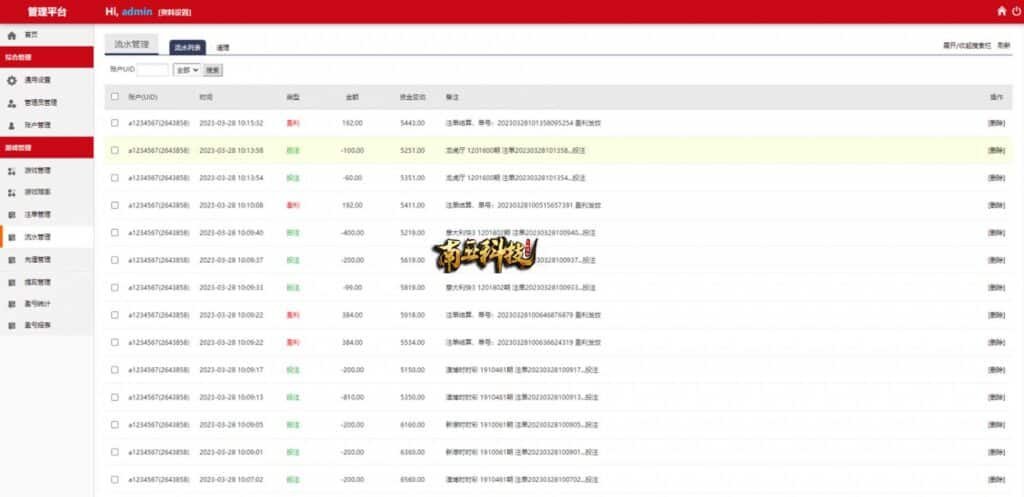Image resolution: width=1024 pixels, height=497 pixels.
Task: Click the 搜索 search button
Action: coord(213,70)
